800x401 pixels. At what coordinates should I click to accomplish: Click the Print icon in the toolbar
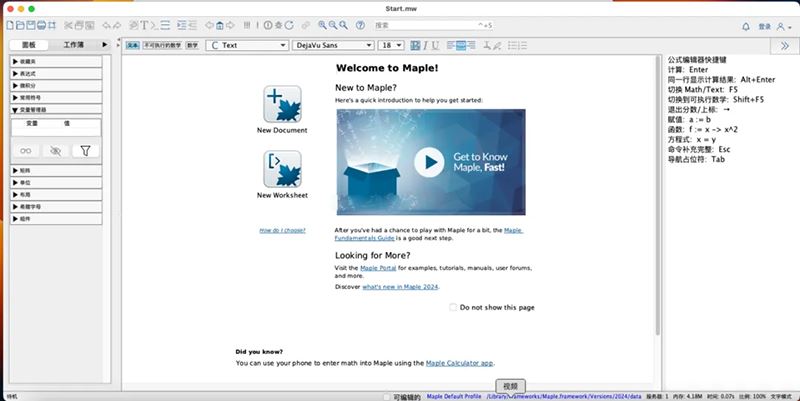point(41,25)
